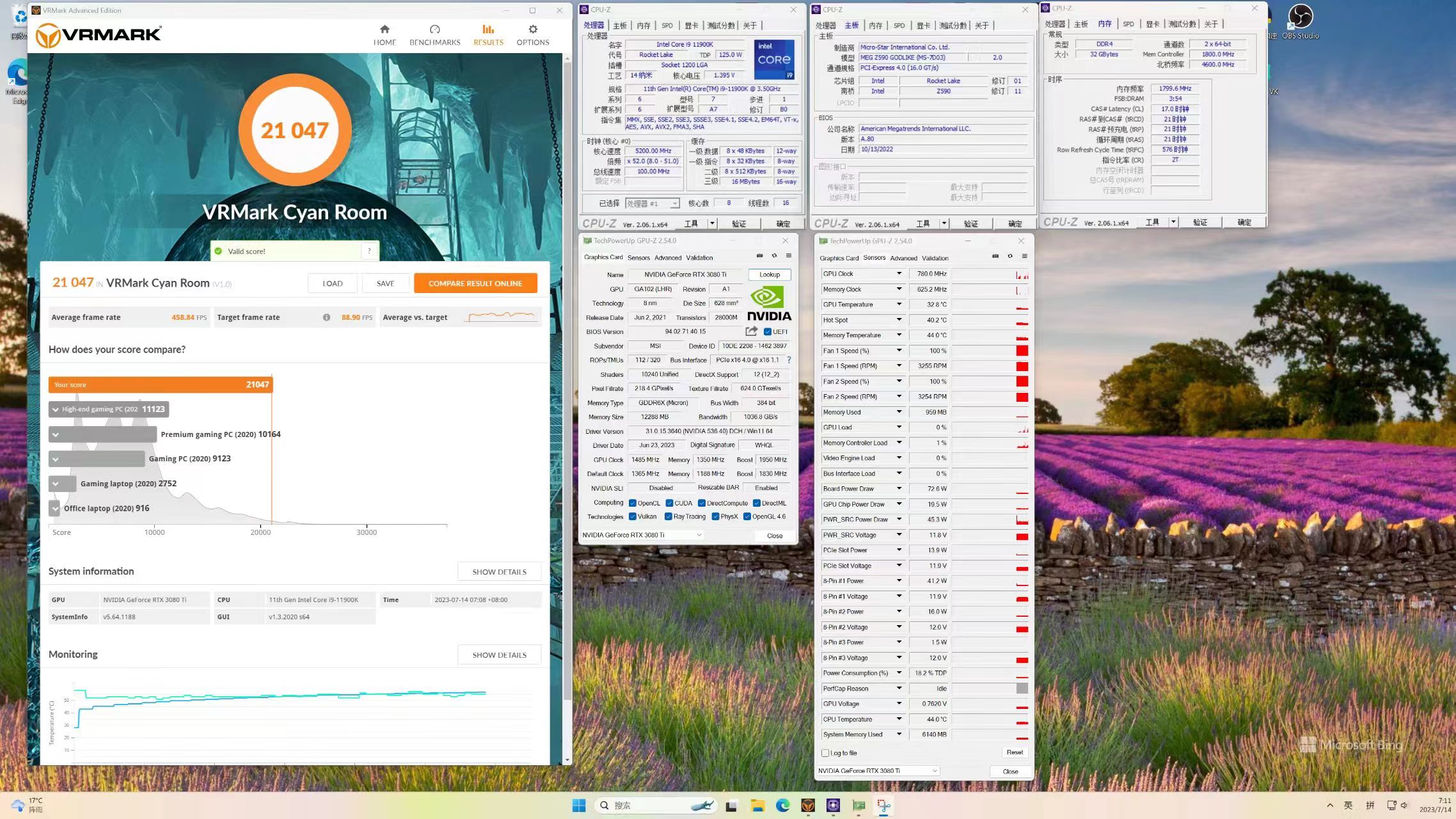Open hamburger menu in GPU-Z Sensors window

[1024, 257]
